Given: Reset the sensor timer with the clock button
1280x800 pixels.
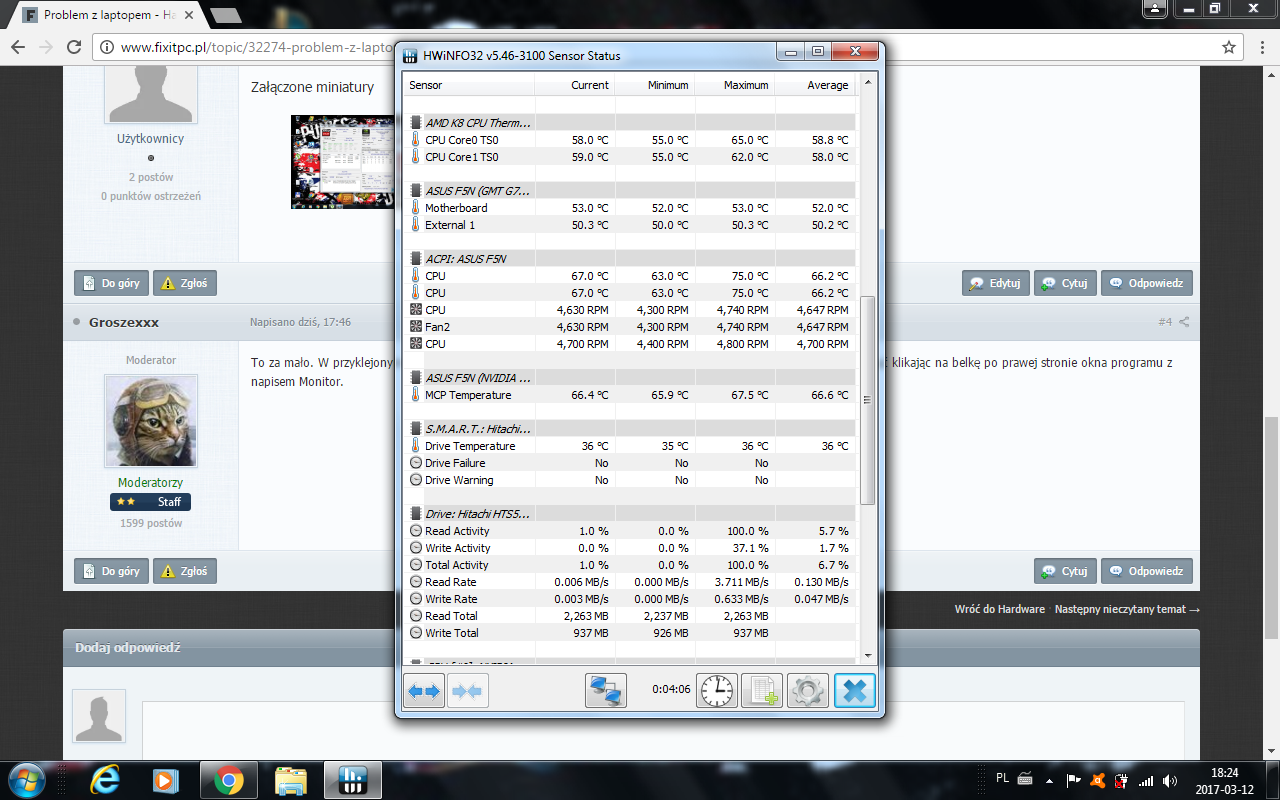Looking at the screenshot, I should (717, 691).
